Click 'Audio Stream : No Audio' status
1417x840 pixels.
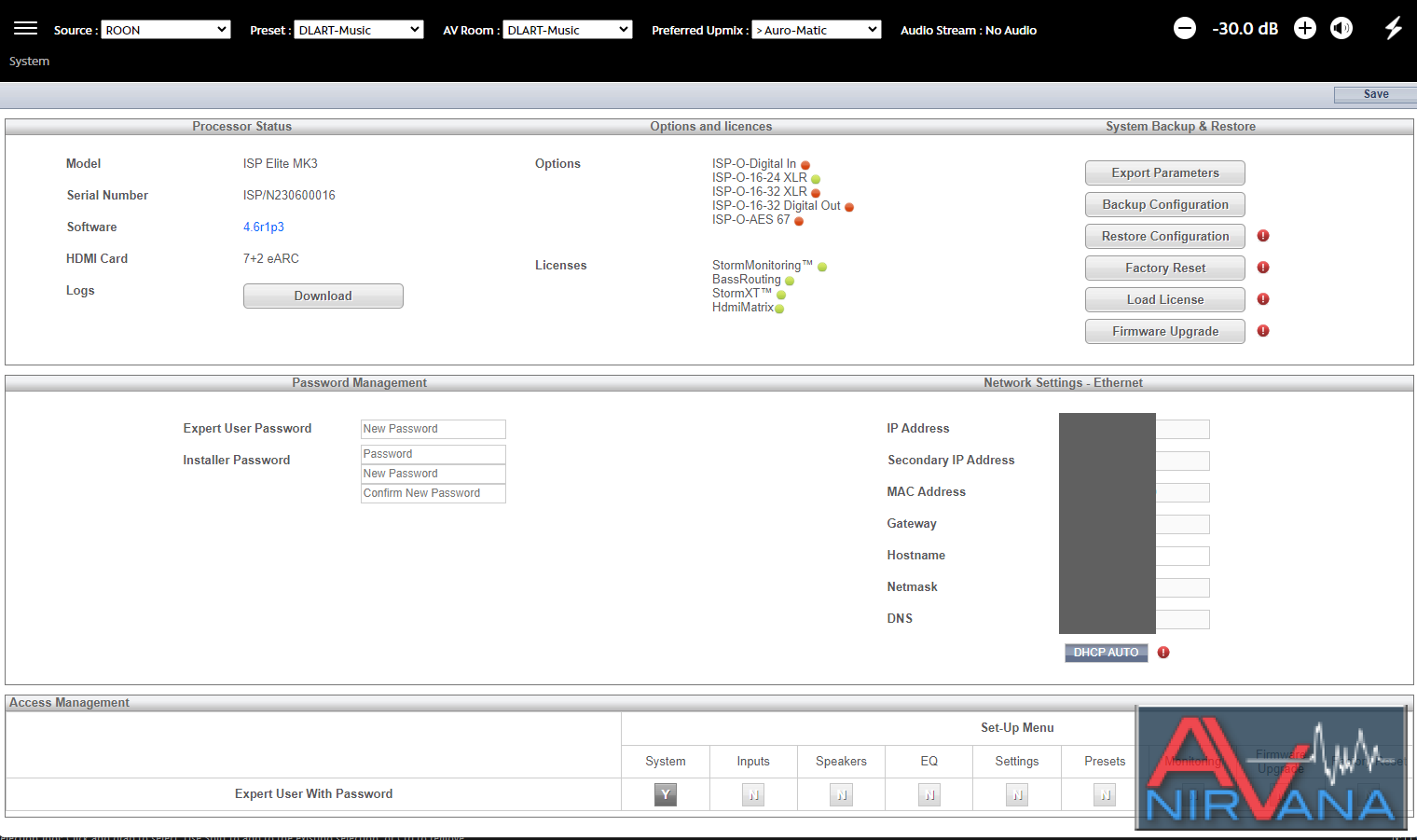969,30
